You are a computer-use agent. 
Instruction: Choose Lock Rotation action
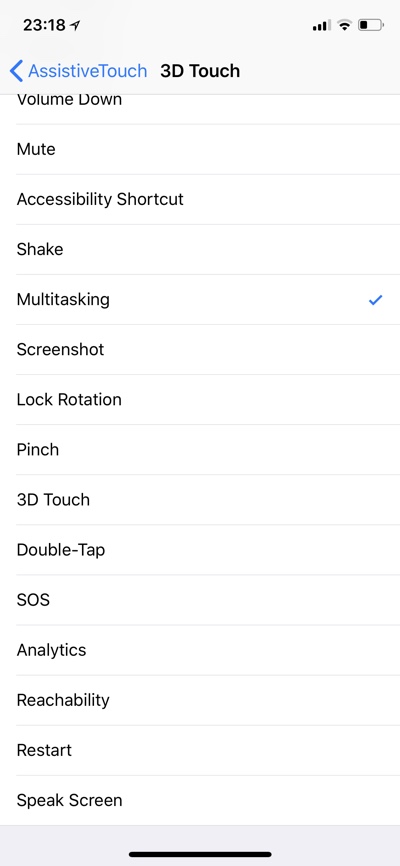pyautogui.click(x=200, y=399)
